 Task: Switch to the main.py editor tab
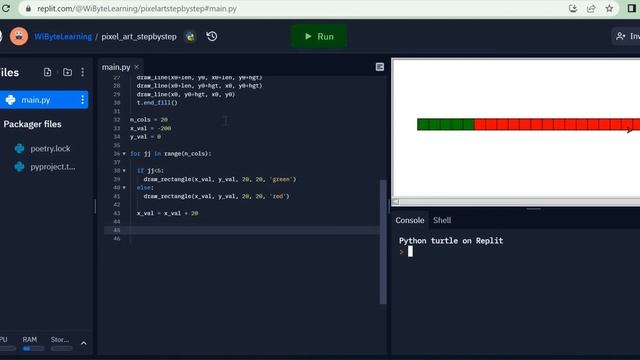pos(116,67)
